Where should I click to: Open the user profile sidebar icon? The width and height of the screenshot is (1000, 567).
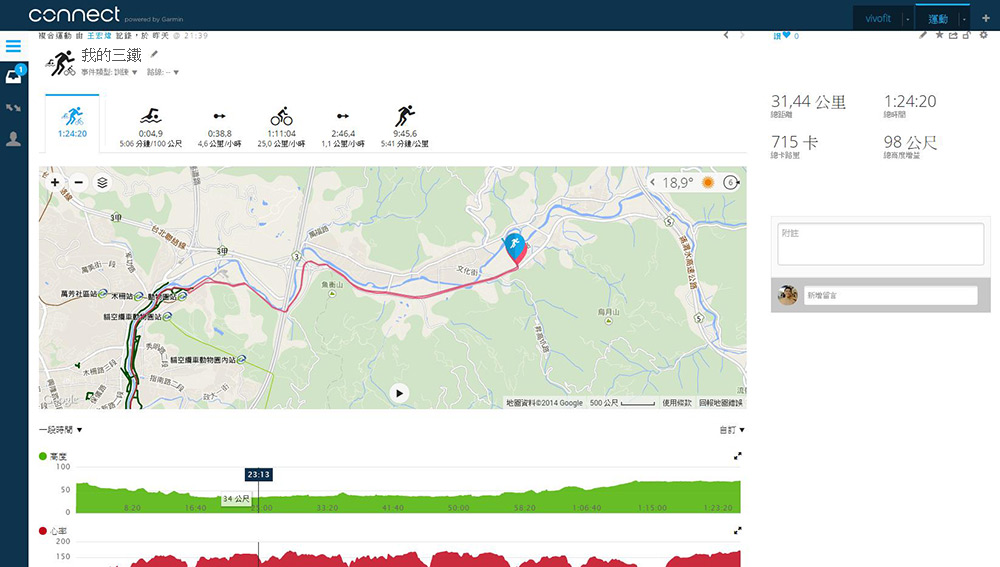click(x=13, y=138)
